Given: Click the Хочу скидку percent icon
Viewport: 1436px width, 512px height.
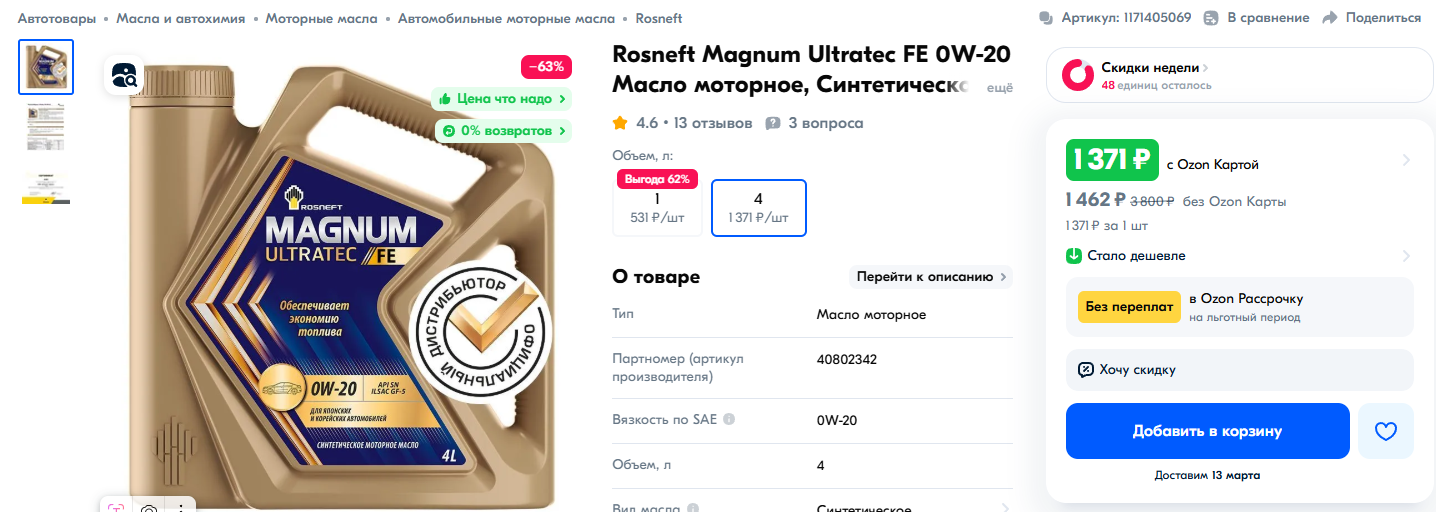Looking at the screenshot, I should click(x=1086, y=370).
